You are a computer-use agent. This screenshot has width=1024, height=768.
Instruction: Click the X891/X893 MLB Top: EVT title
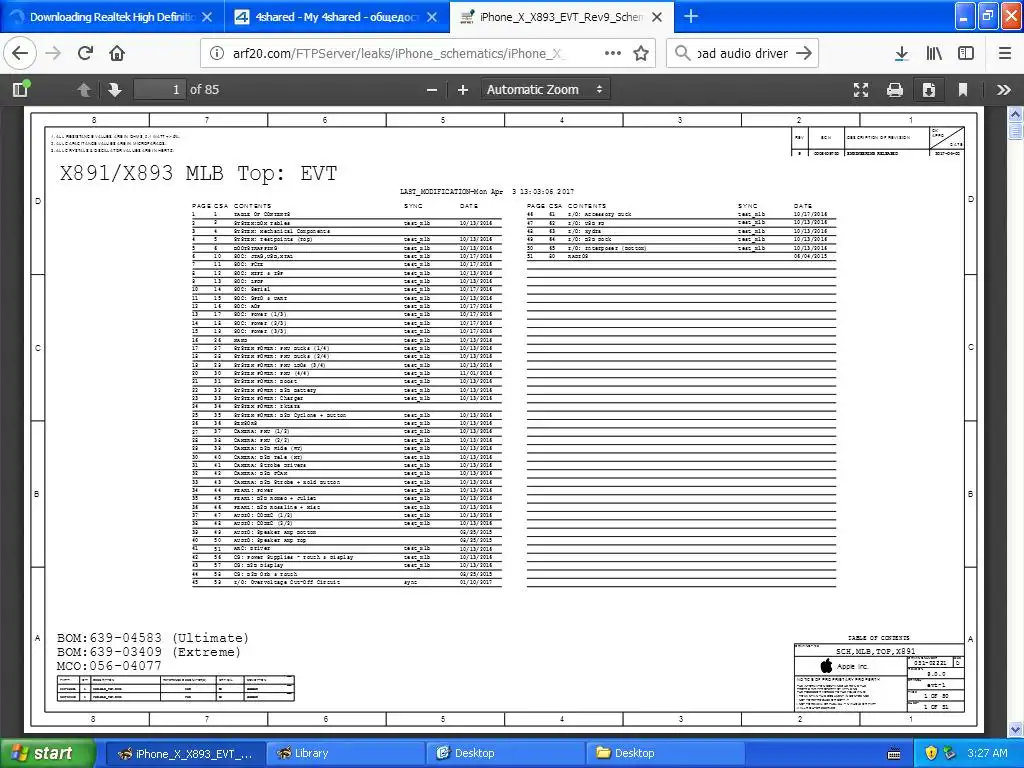click(199, 173)
